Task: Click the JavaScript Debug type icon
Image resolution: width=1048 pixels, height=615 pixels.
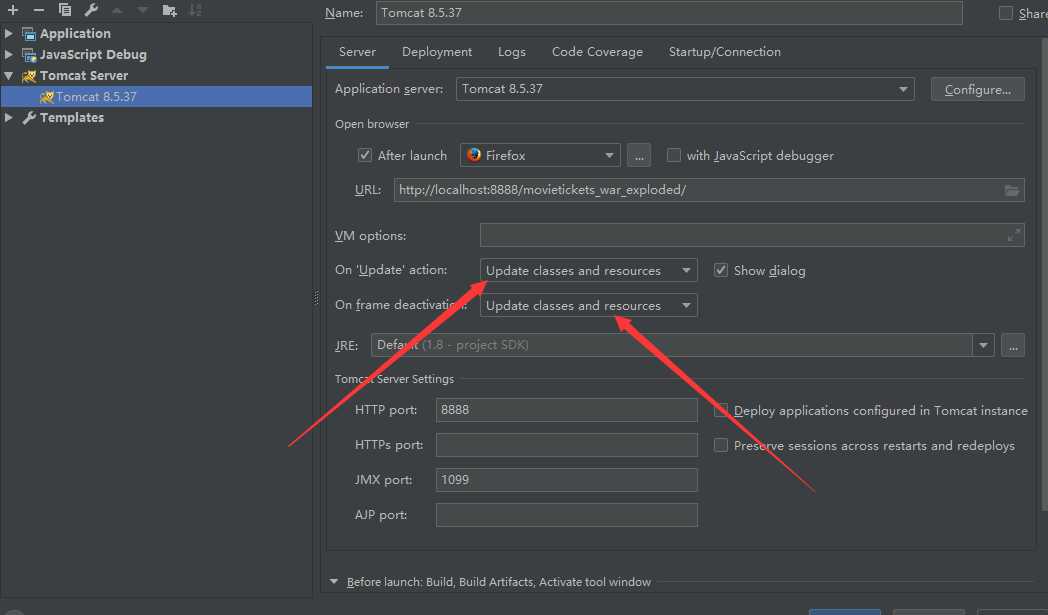Action: point(29,55)
